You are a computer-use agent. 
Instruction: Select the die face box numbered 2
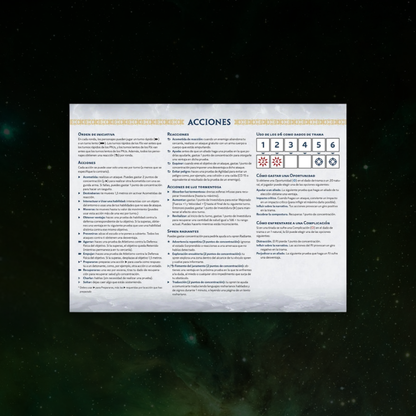point(277,145)
